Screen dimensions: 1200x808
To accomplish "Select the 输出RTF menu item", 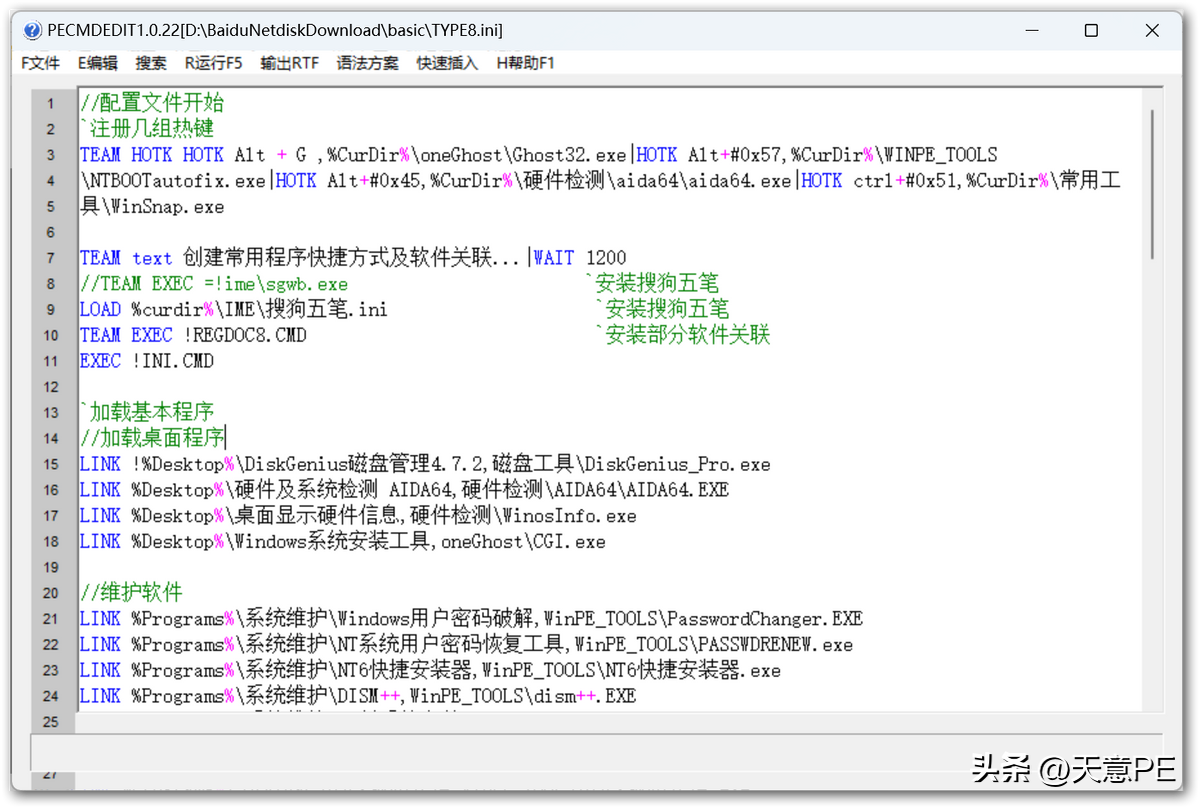I will click(289, 63).
